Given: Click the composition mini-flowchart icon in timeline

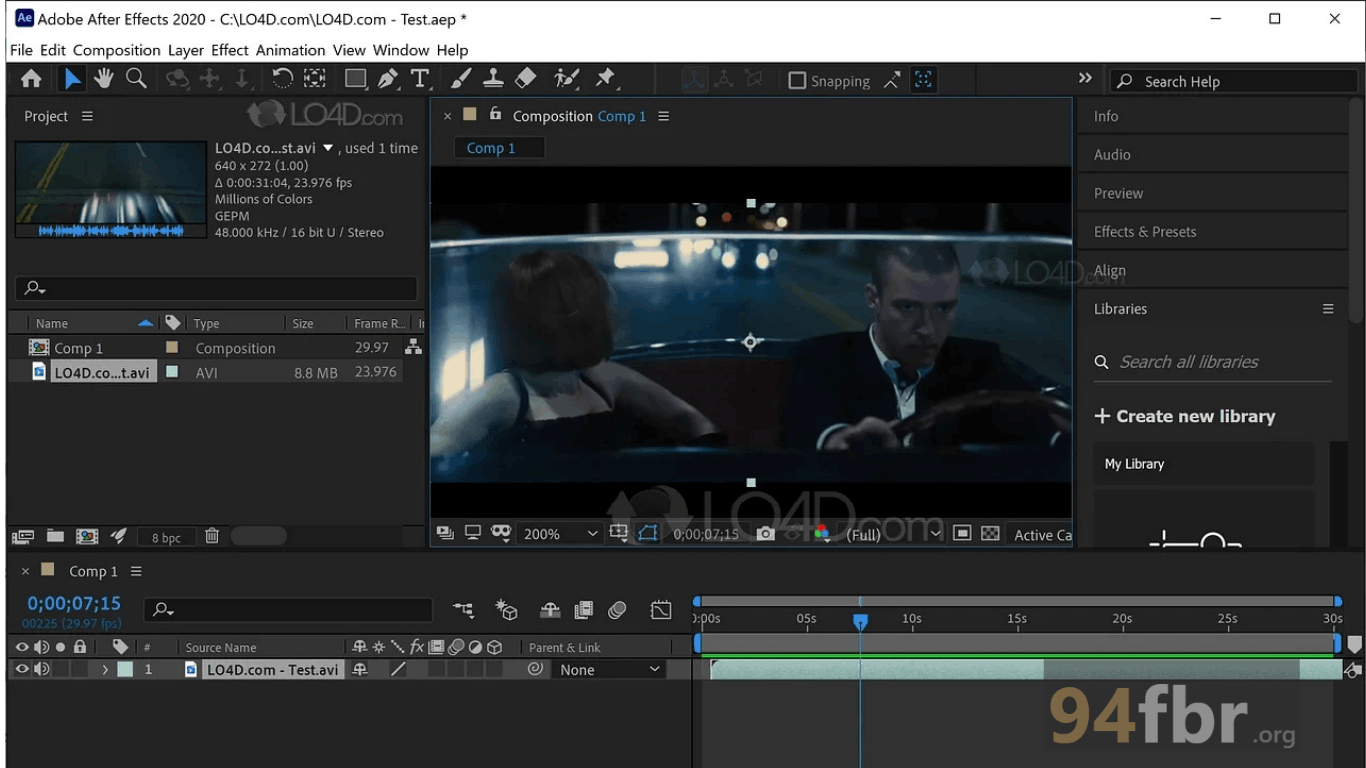Looking at the screenshot, I should [x=463, y=609].
